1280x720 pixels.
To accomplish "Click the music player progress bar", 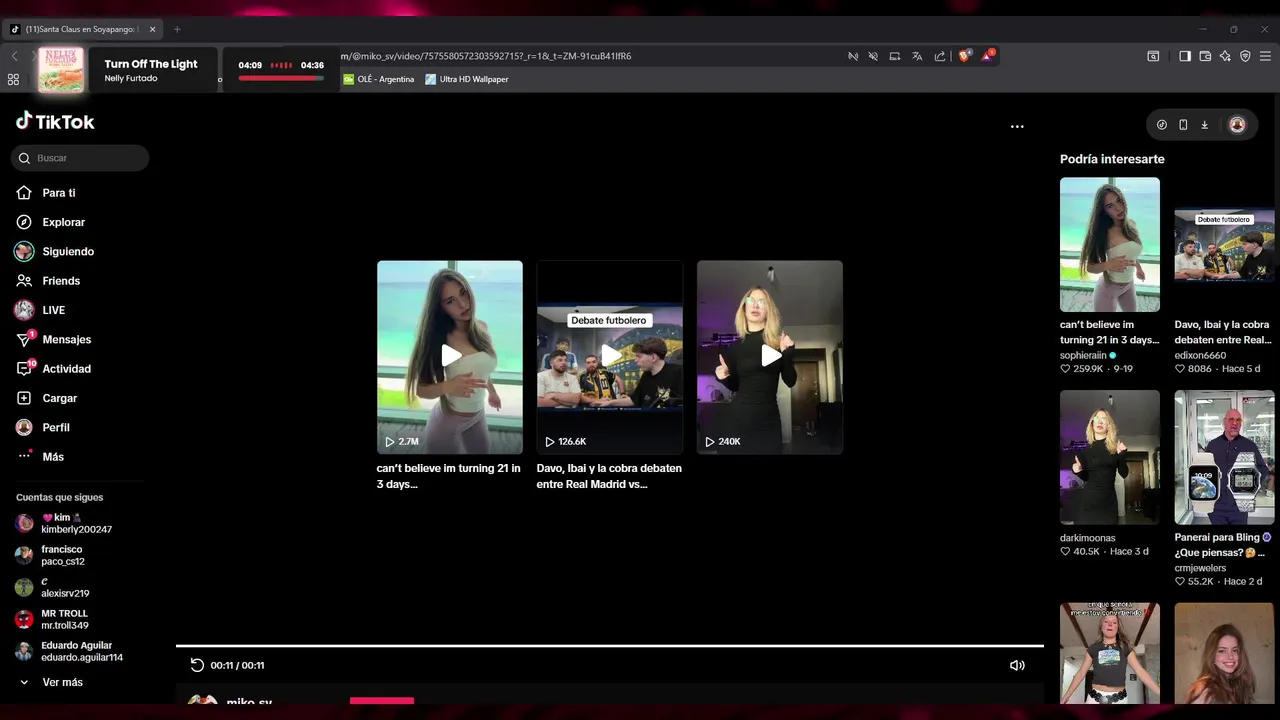I will (x=281, y=78).
